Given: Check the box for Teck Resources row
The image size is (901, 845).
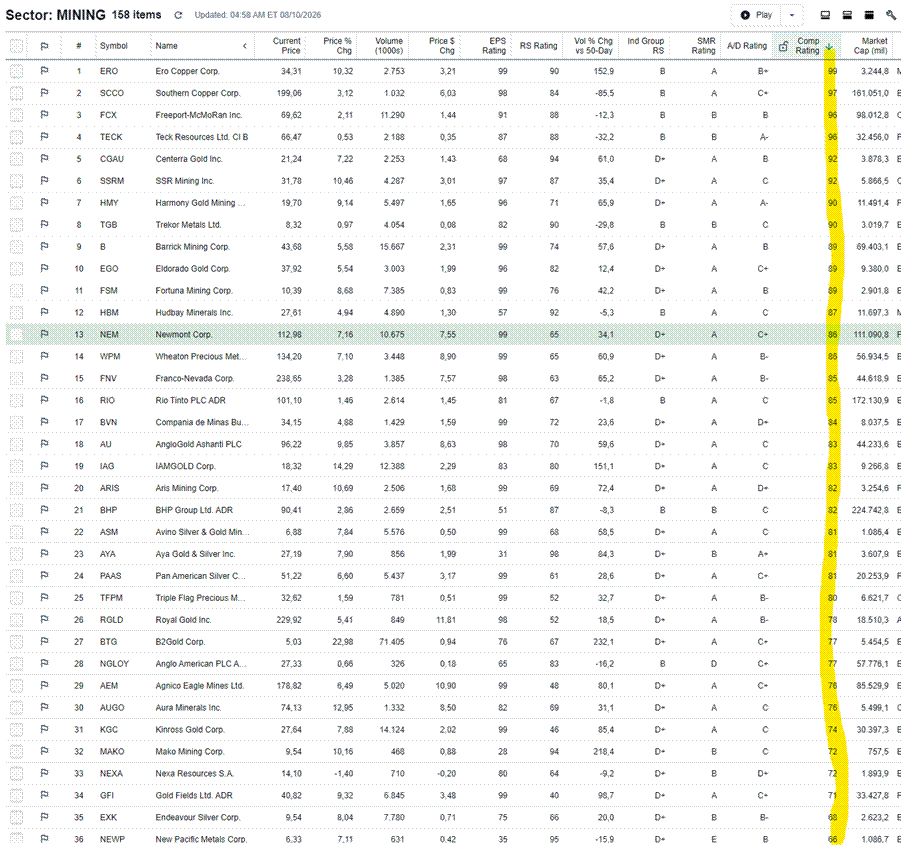Looking at the screenshot, I should [x=17, y=137].
